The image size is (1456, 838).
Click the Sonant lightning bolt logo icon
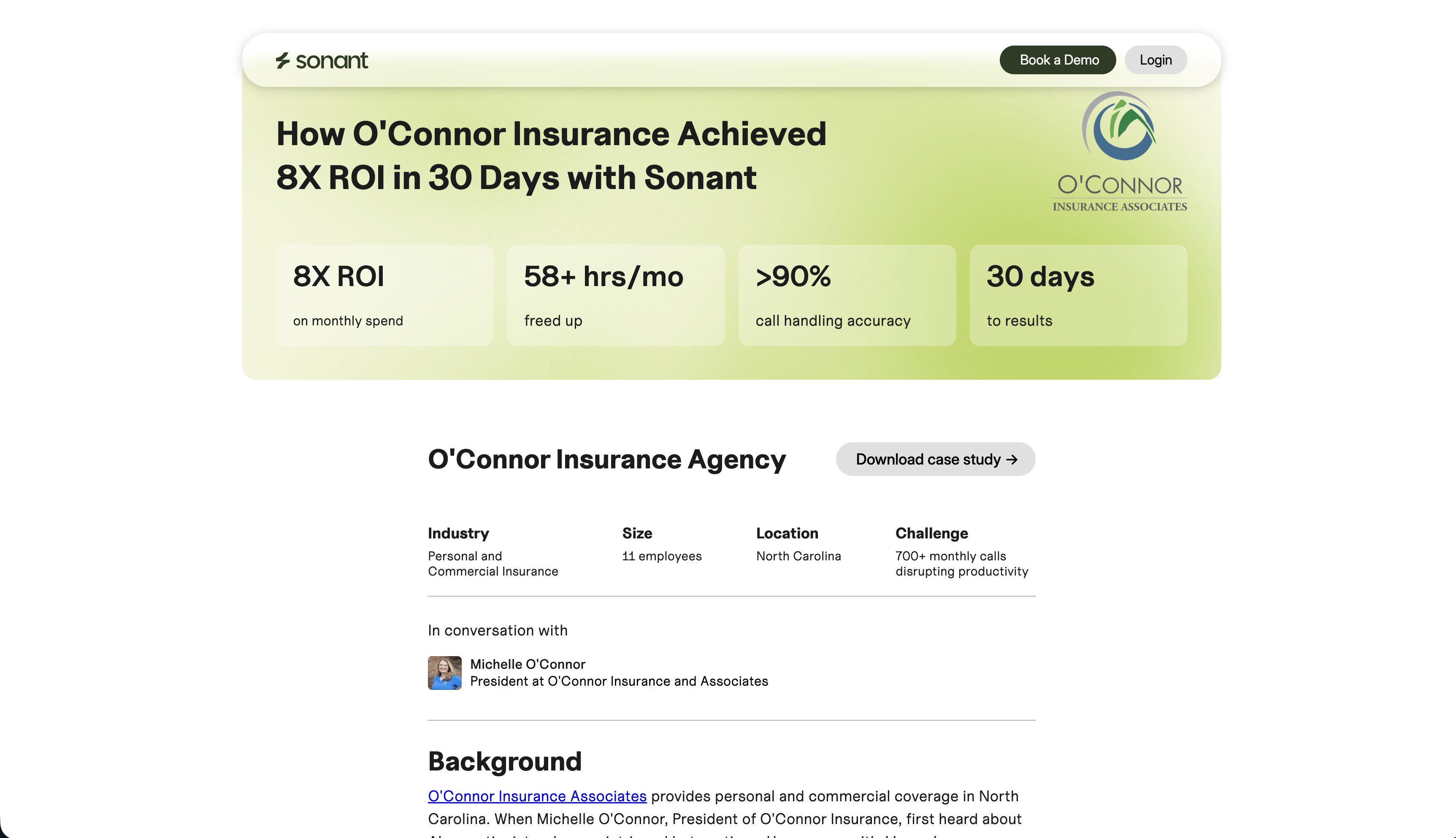click(282, 60)
